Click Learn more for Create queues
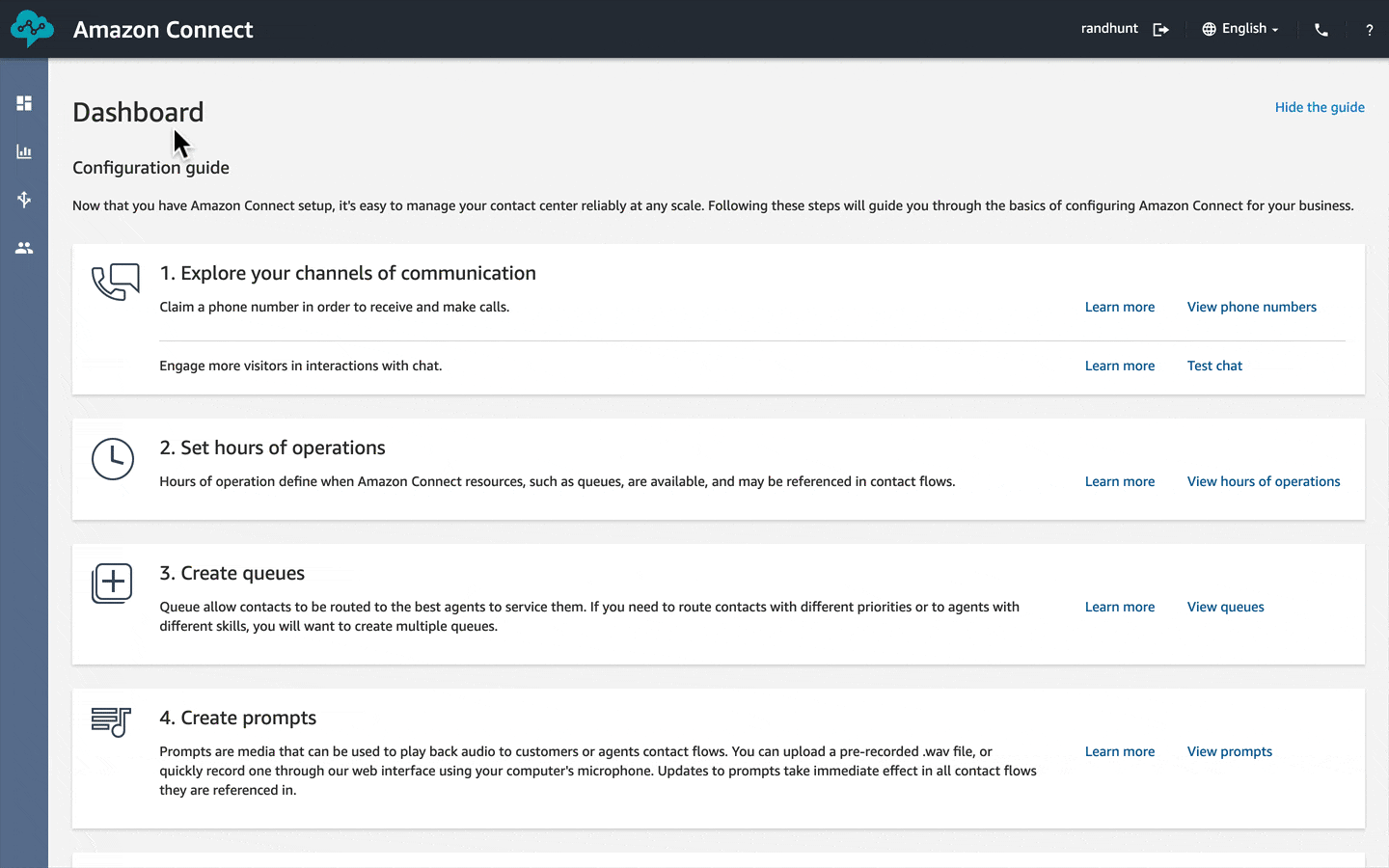This screenshot has height=868, width=1389. 1119,607
